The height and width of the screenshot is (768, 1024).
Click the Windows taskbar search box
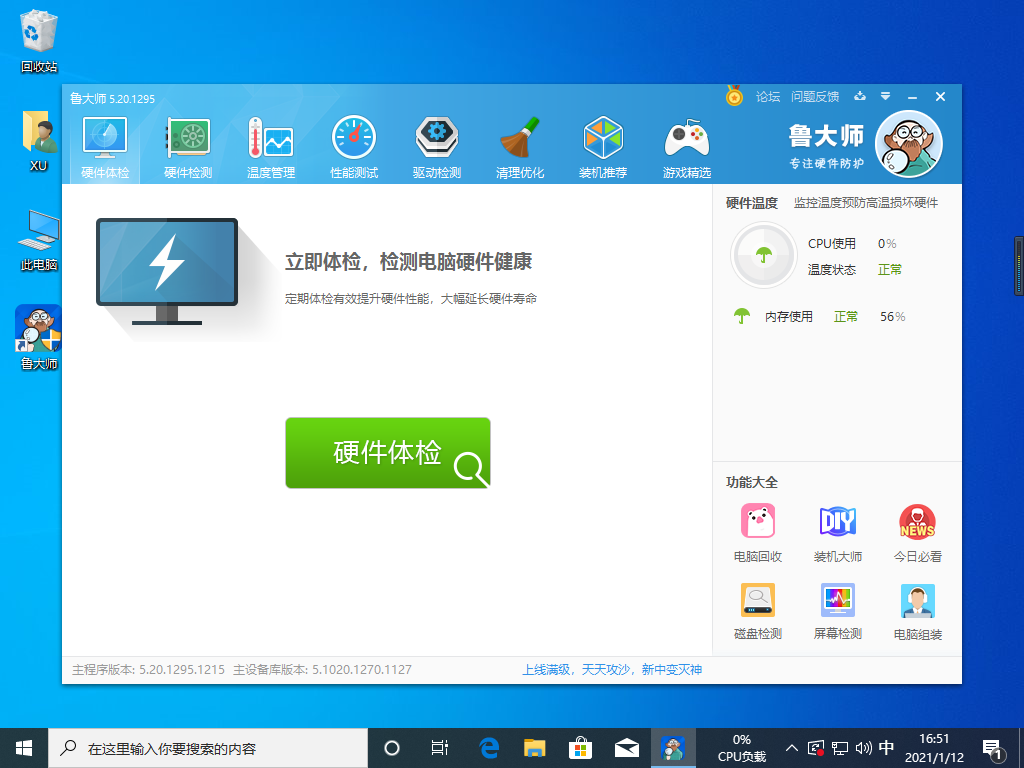210,748
